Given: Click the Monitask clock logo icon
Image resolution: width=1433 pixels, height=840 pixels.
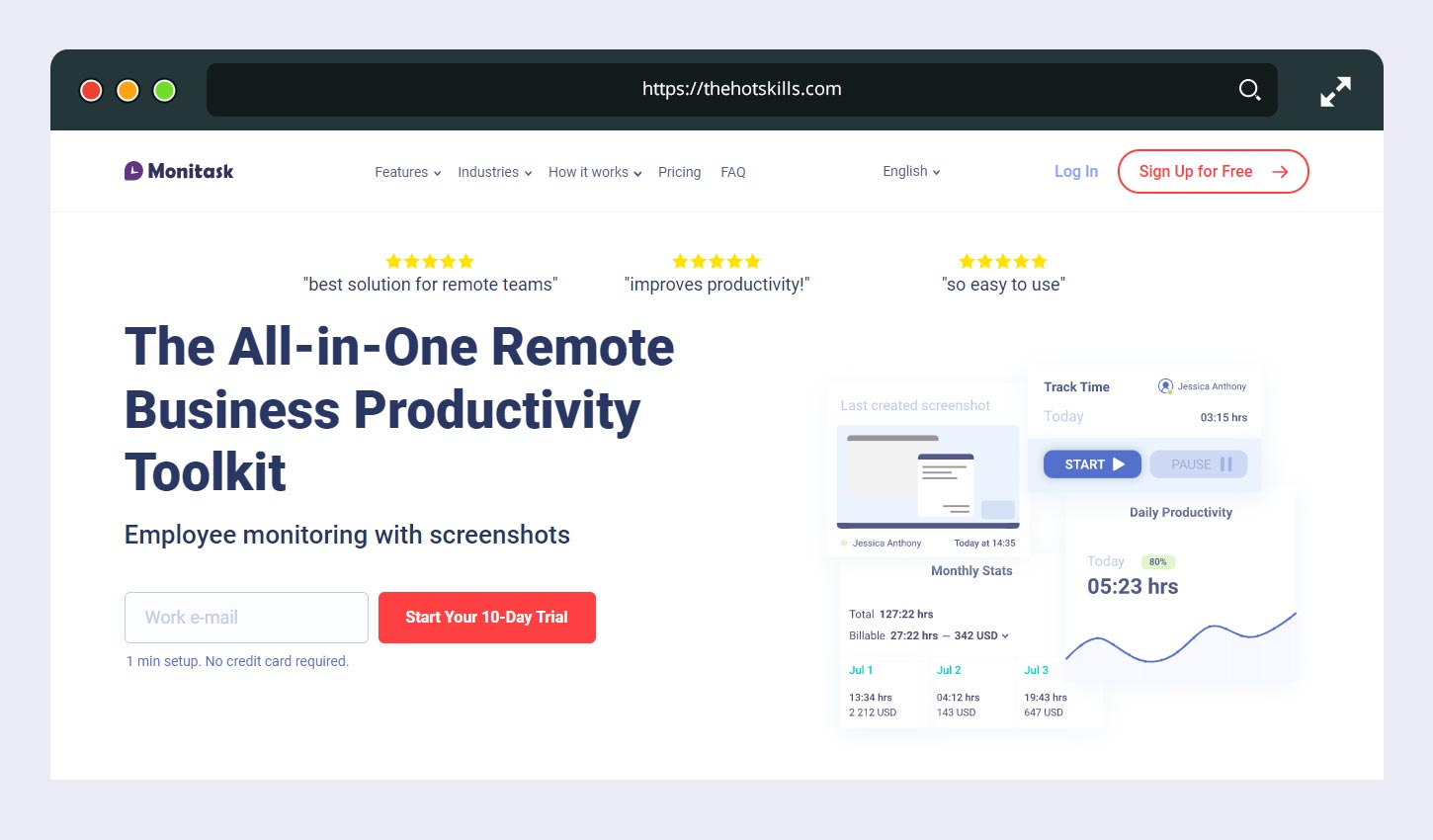Looking at the screenshot, I should (131, 170).
